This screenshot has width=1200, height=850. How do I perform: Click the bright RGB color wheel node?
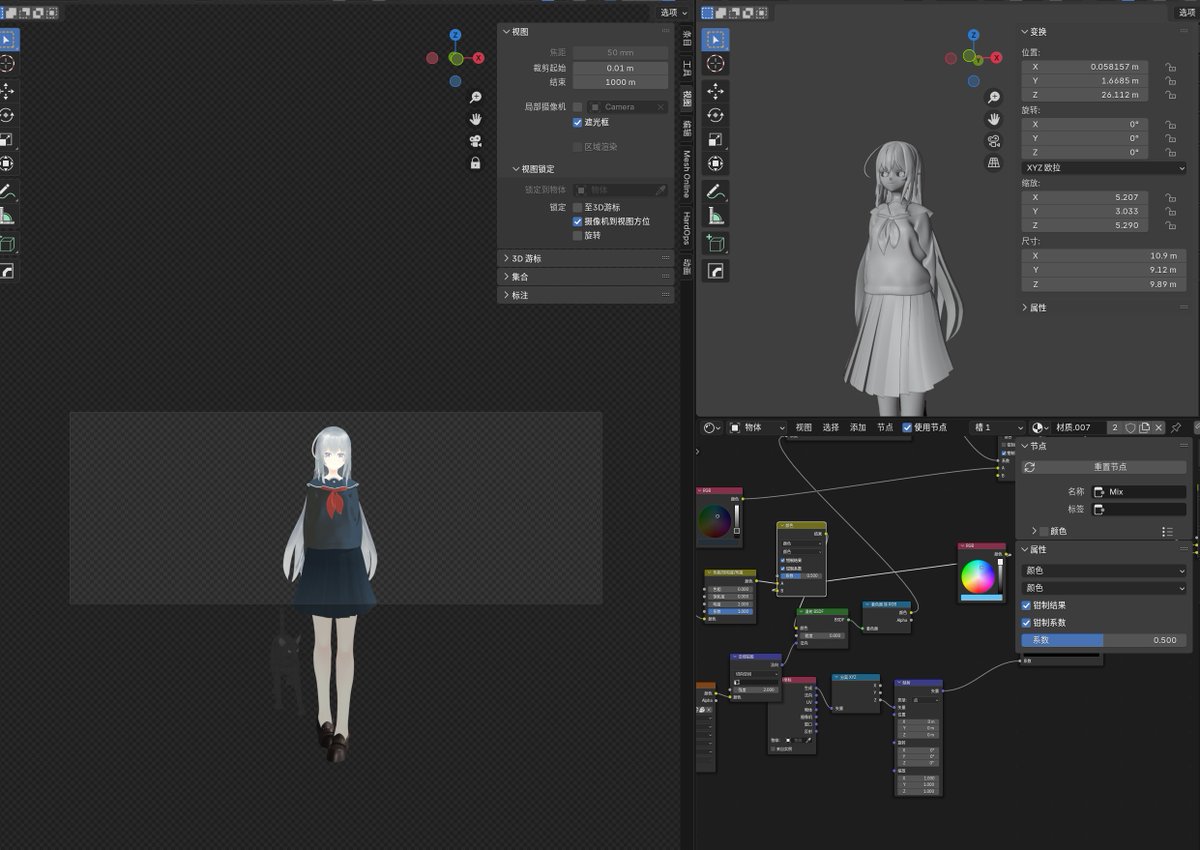(979, 577)
